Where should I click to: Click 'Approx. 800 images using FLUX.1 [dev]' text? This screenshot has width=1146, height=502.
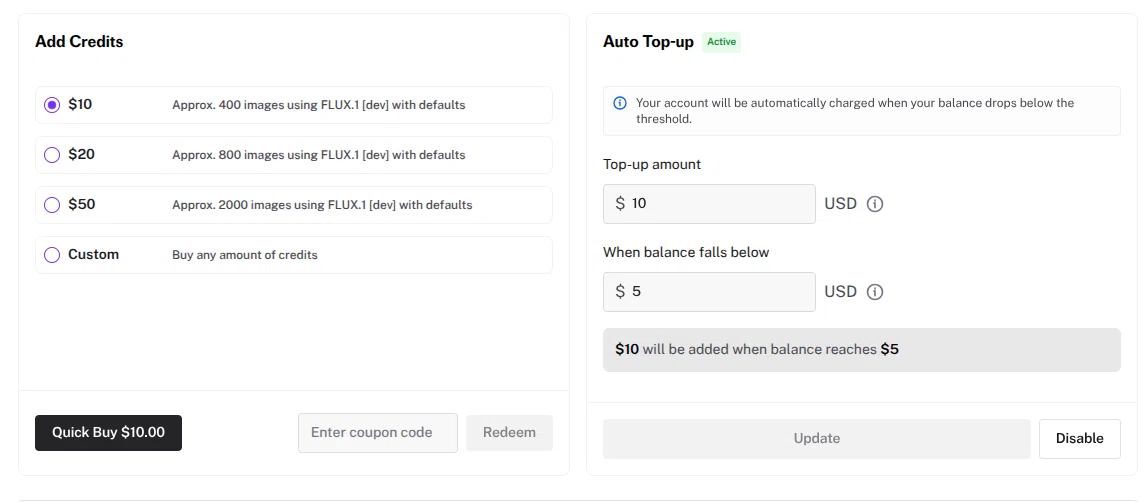(319, 155)
